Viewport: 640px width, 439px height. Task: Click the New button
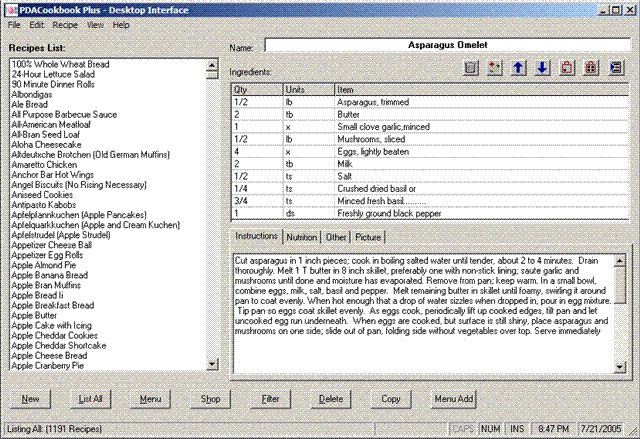tap(30, 399)
